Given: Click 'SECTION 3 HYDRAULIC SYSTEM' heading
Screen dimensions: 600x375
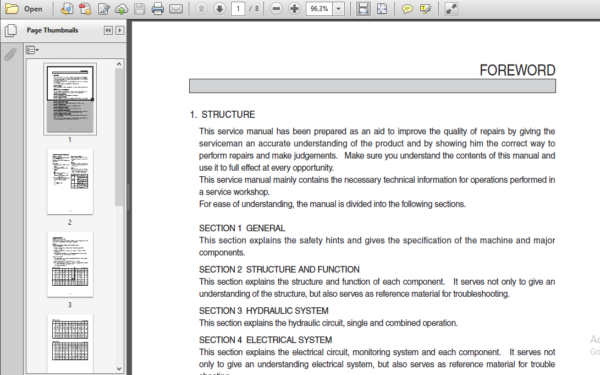Looking at the screenshot, I should 264,311.
